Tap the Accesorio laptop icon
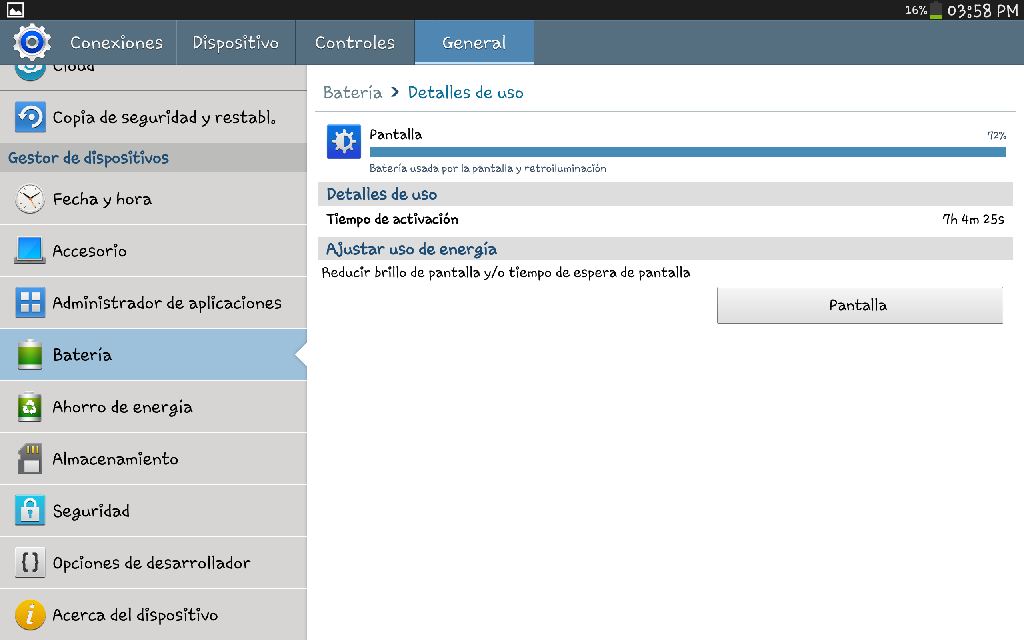This screenshot has height=640, width=1024. 30,251
